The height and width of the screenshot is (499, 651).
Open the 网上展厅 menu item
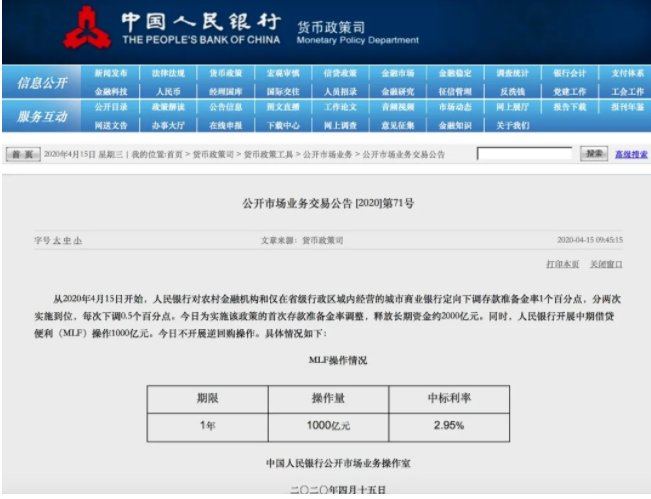pyautogui.click(x=513, y=107)
